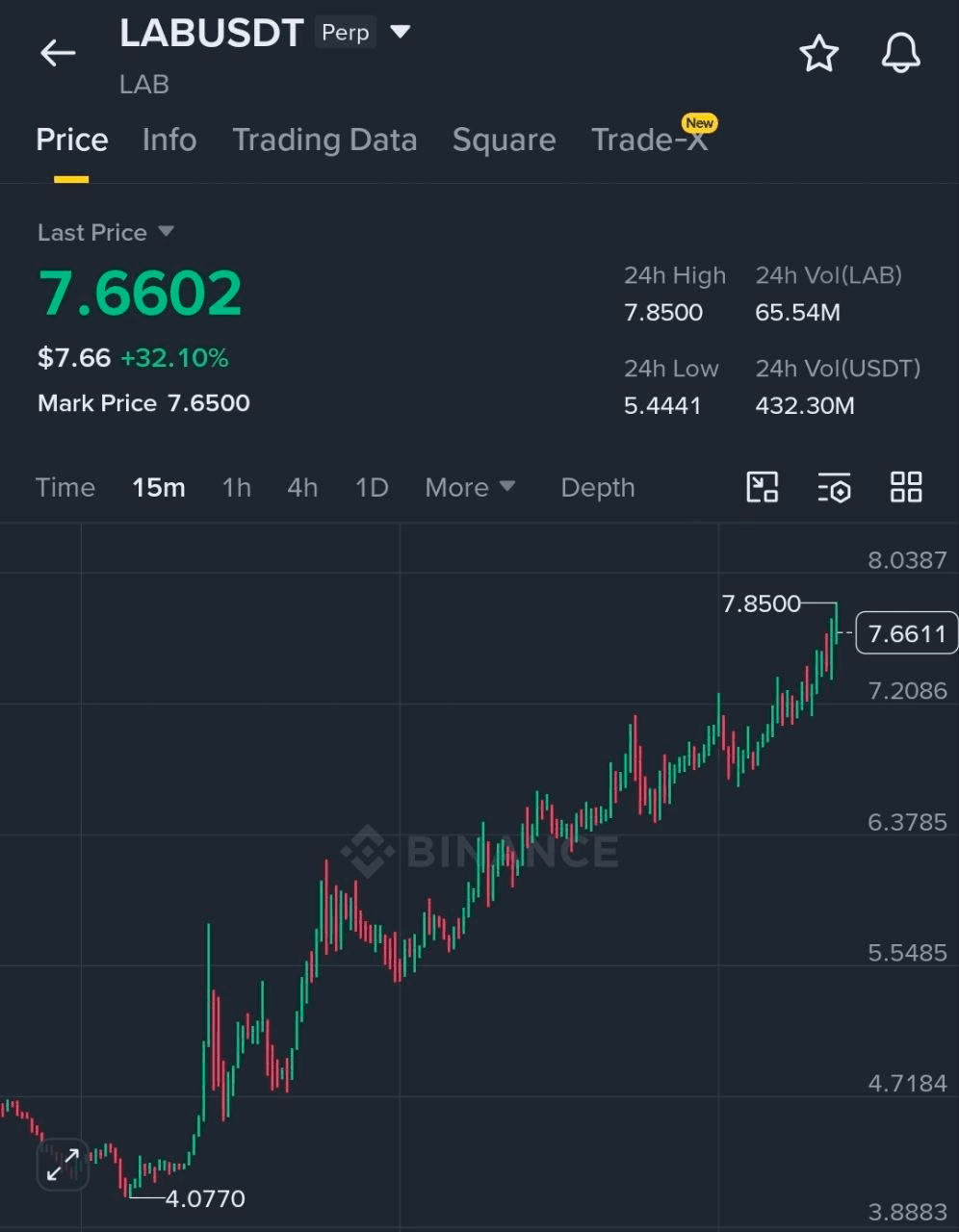Open the Trade-X tab
Screen dimensions: 959x1232
(650, 141)
